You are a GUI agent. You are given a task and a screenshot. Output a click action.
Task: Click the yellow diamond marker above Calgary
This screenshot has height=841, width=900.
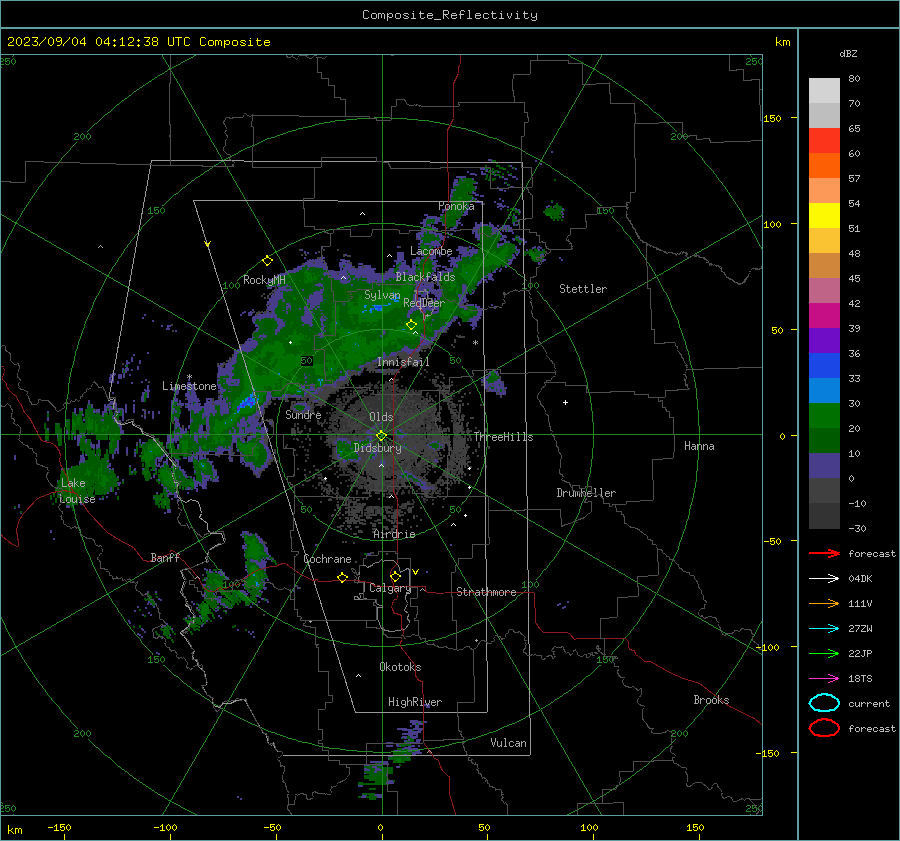pyautogui.click(x=395, y=576)
